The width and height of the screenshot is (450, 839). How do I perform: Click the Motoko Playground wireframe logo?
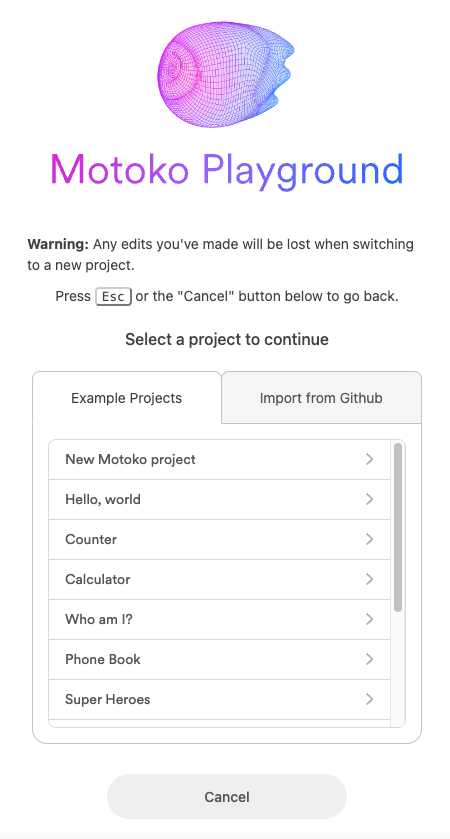click(226, 74)
